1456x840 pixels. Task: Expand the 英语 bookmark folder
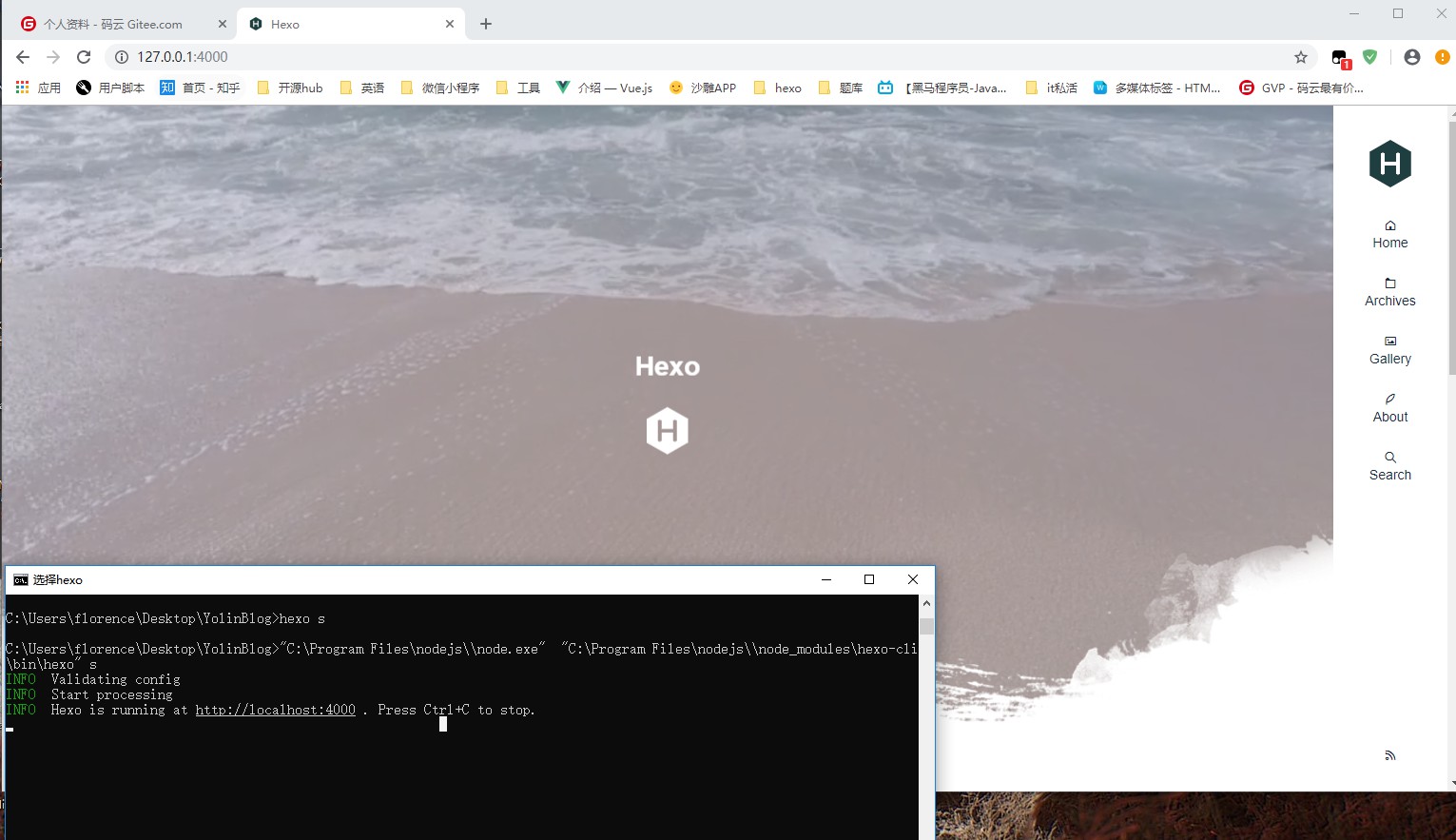(x=362, y=88)
